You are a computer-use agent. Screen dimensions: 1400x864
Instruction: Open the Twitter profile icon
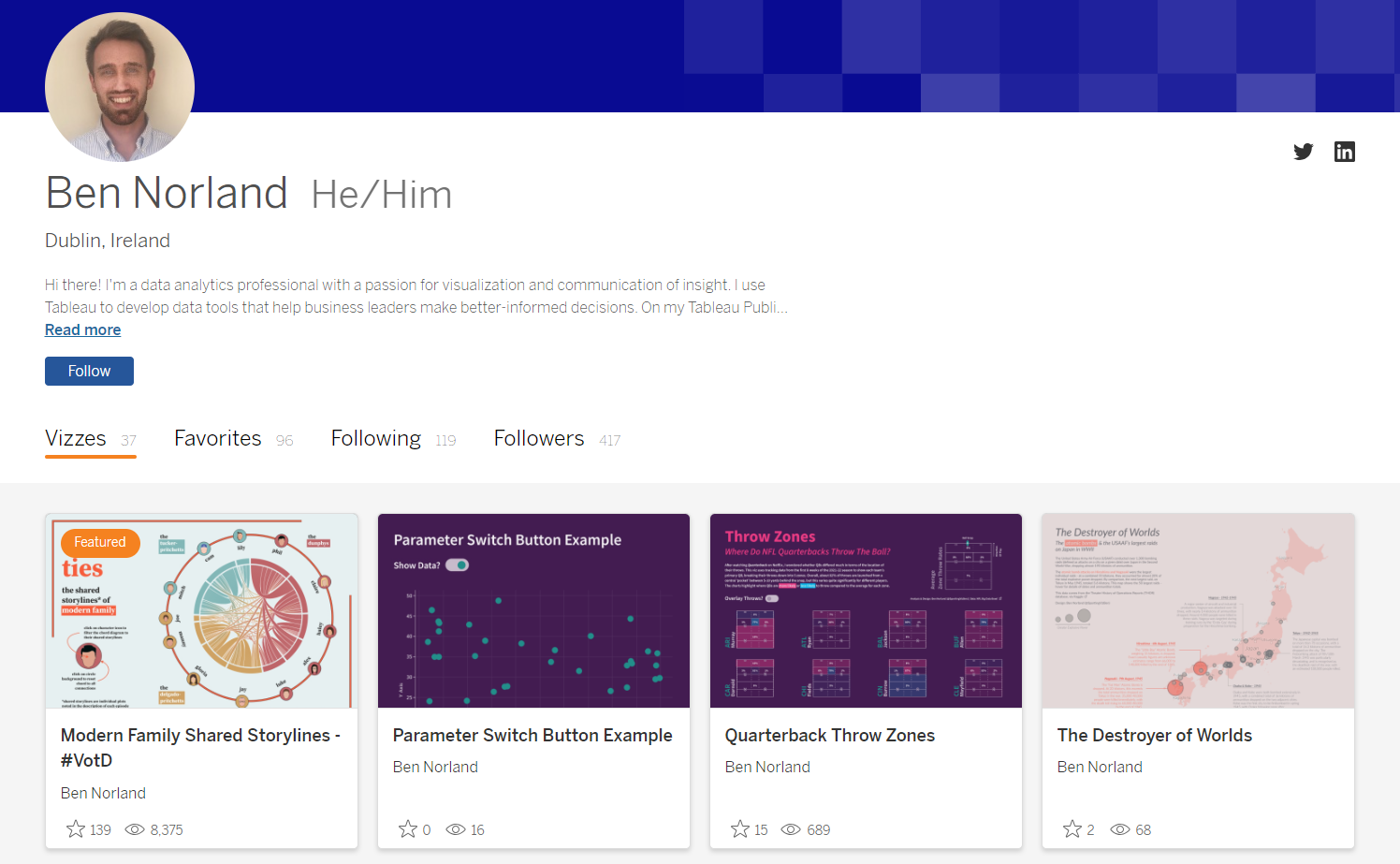click(x=1303, y=152)
